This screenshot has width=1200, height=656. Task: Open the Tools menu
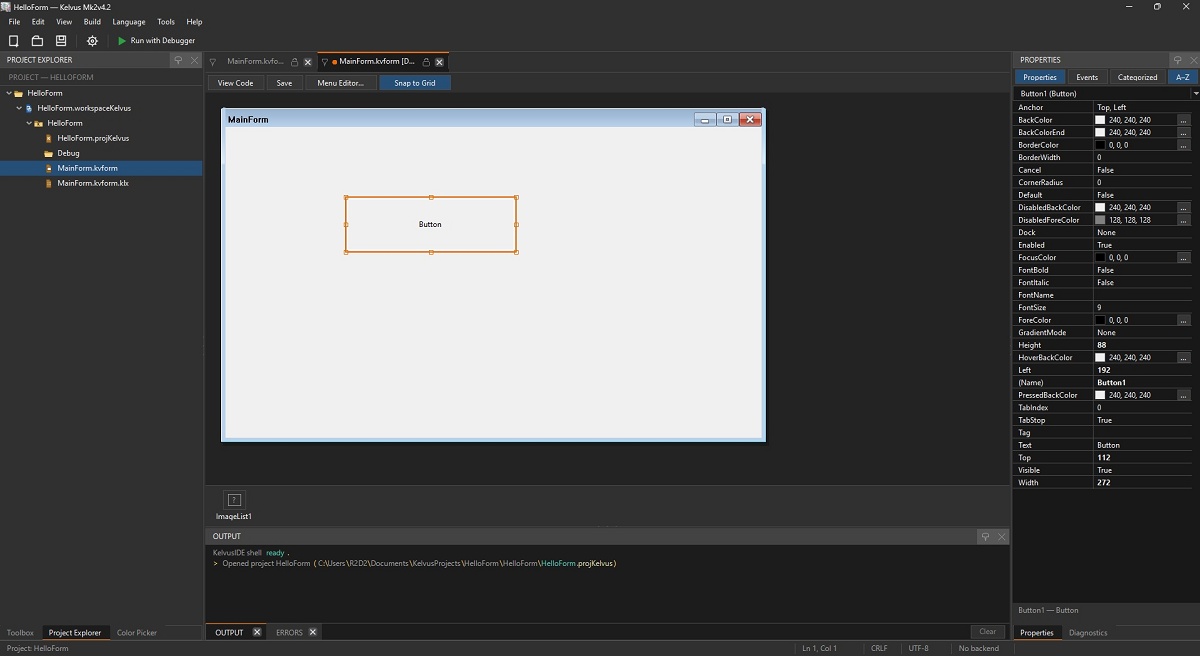click(x=166, y=21)
